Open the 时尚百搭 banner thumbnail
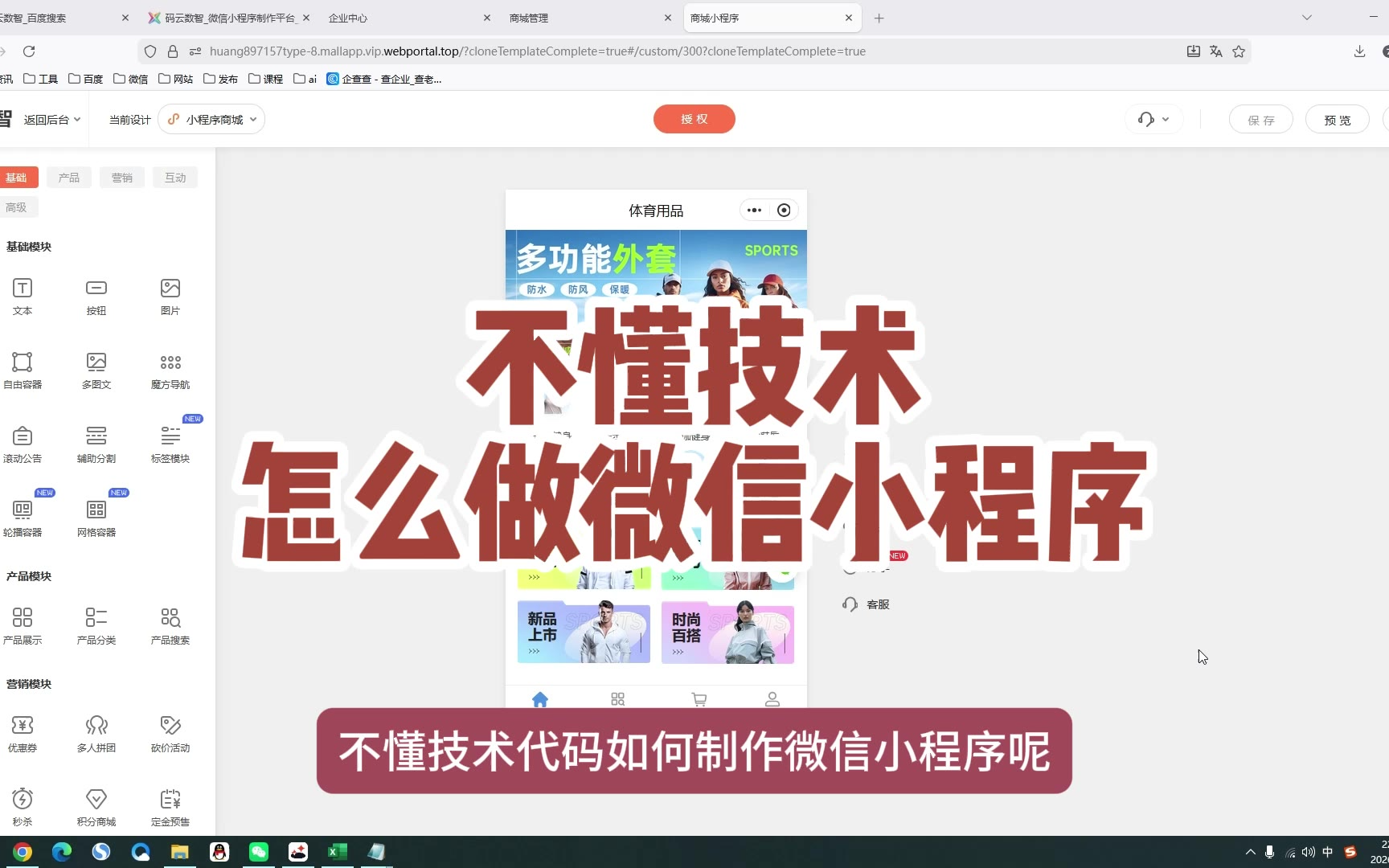This screenshot has height=868, width=1389. (x=727, y=633)
